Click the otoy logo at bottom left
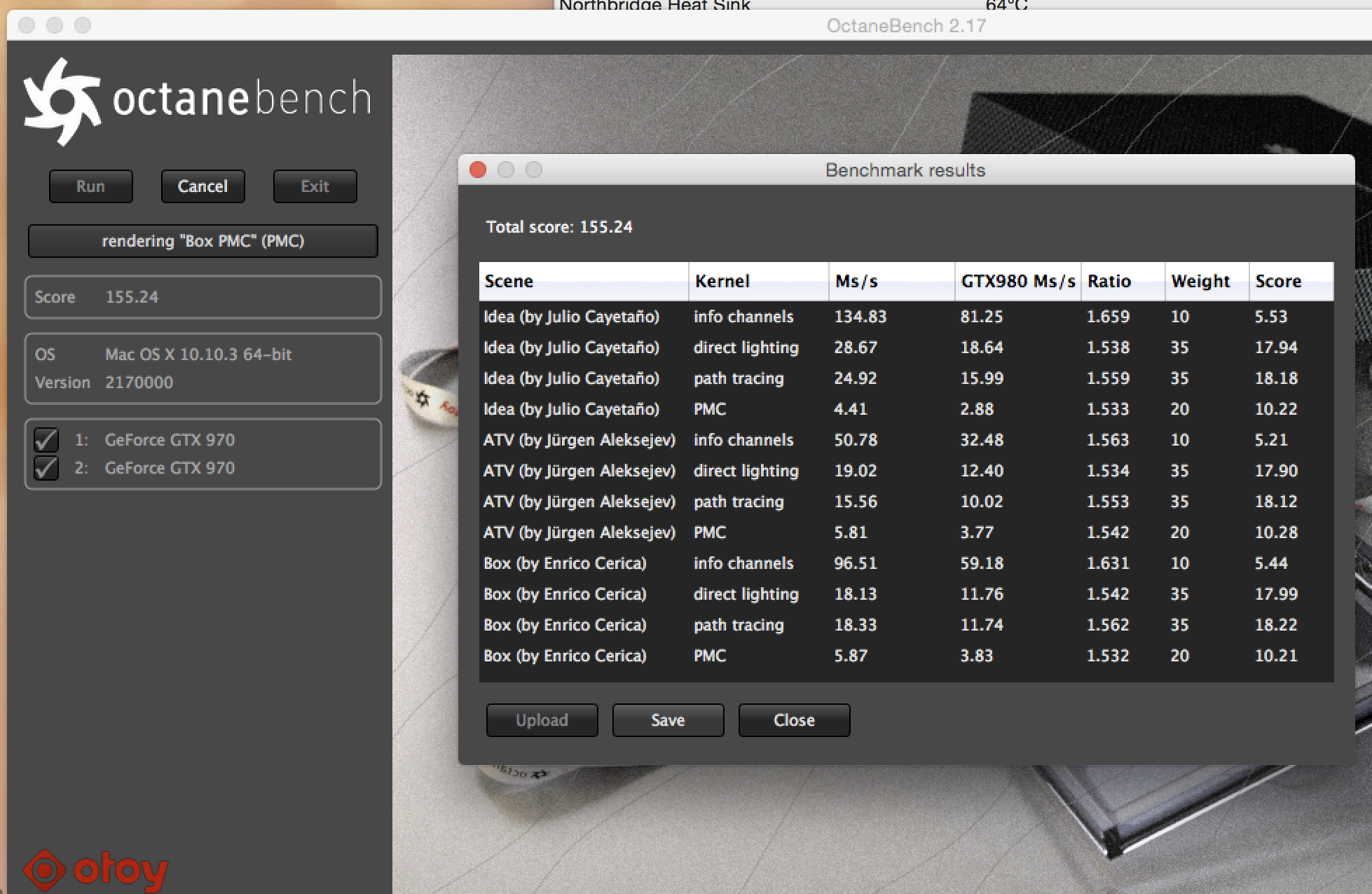 (x=96, y=871)
